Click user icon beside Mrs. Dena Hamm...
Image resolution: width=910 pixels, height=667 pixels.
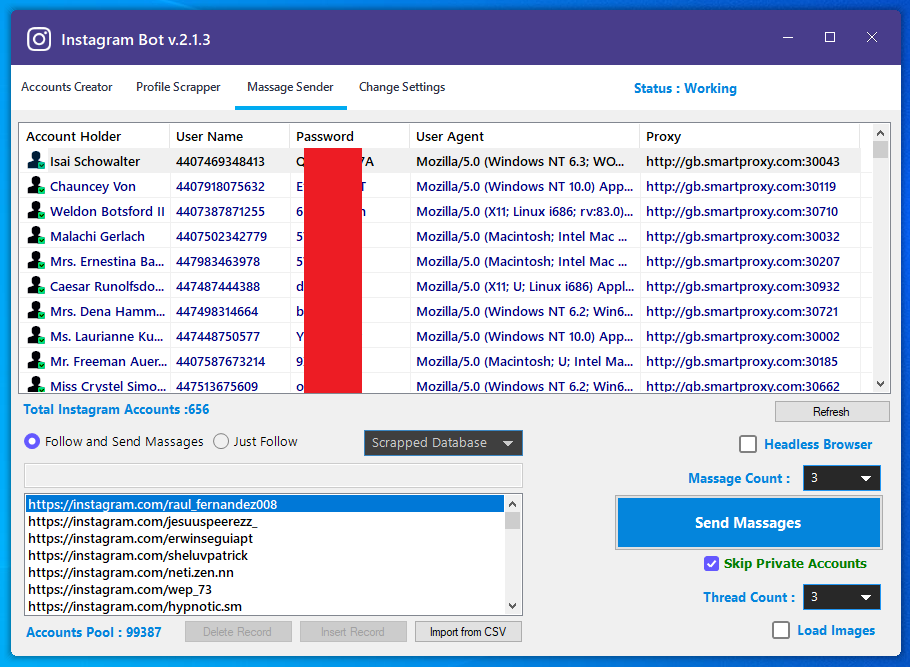point(36,310)
